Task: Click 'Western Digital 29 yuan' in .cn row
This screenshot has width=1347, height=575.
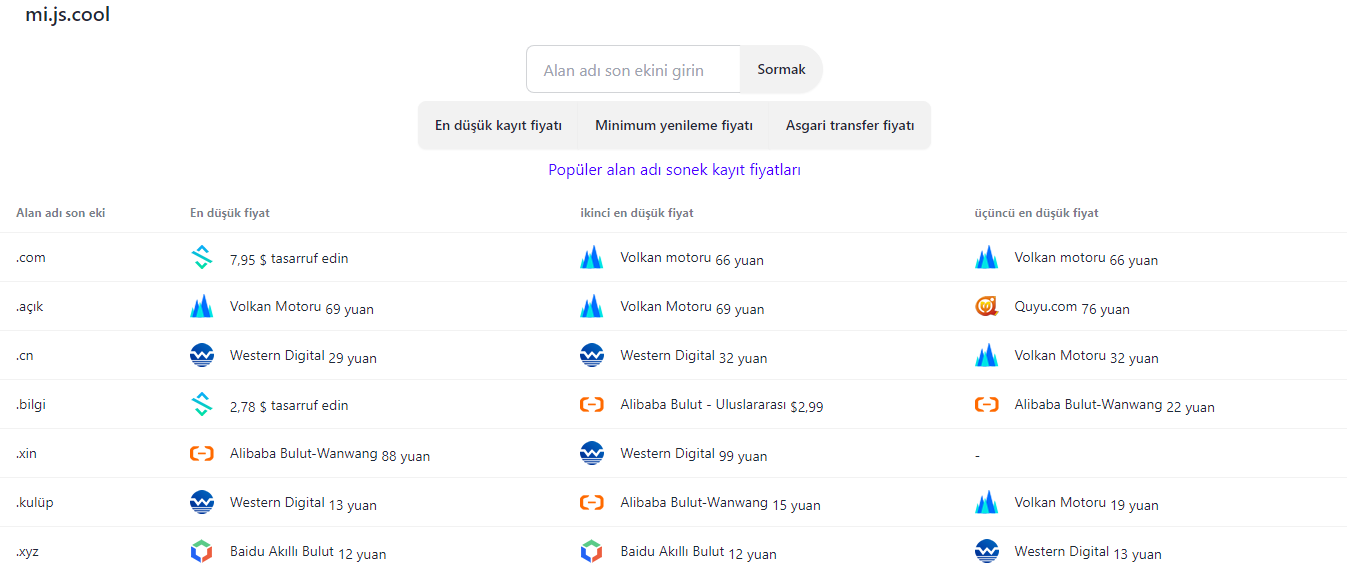Action: (303, 357)
